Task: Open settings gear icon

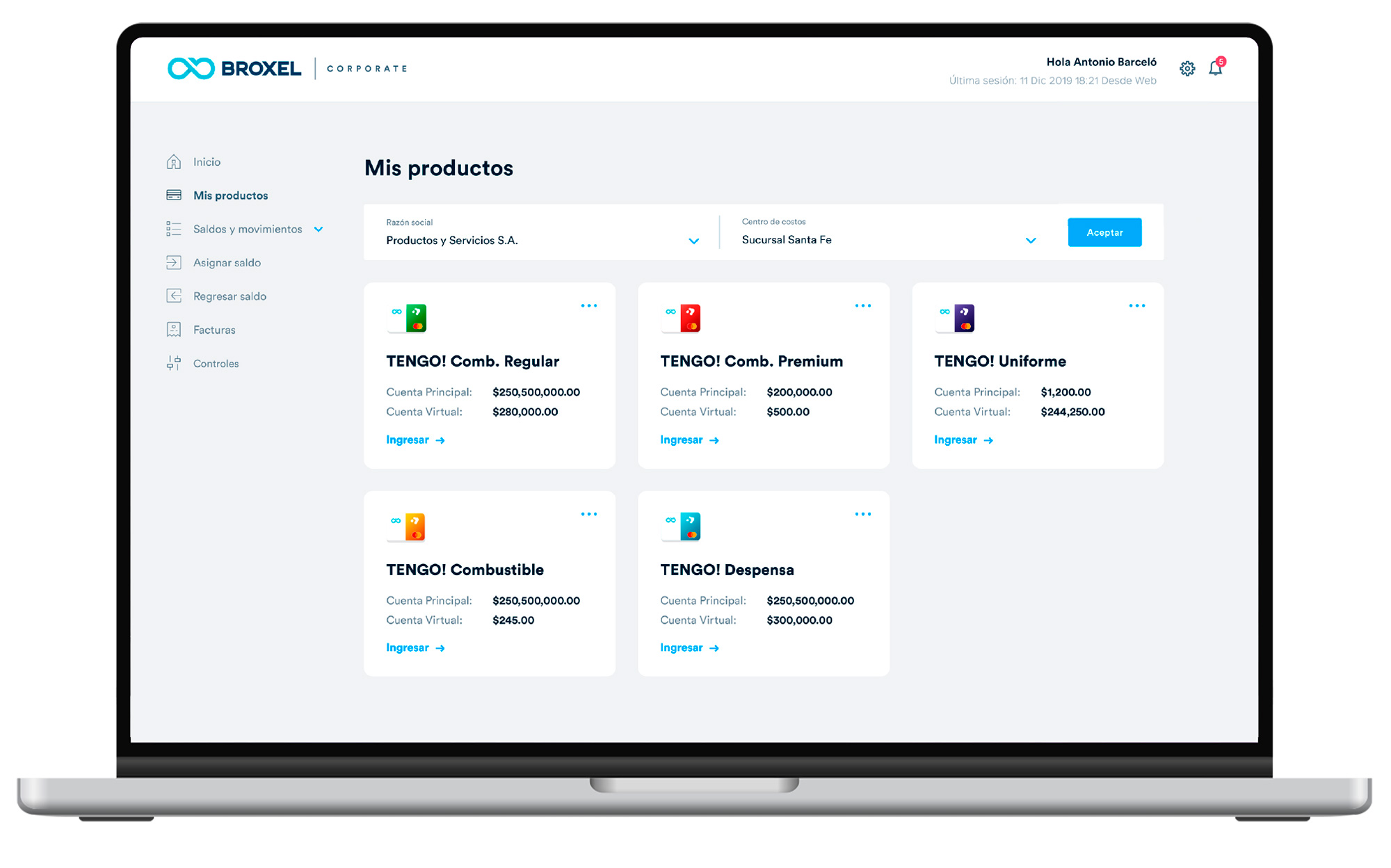Action: (1187, 68)
